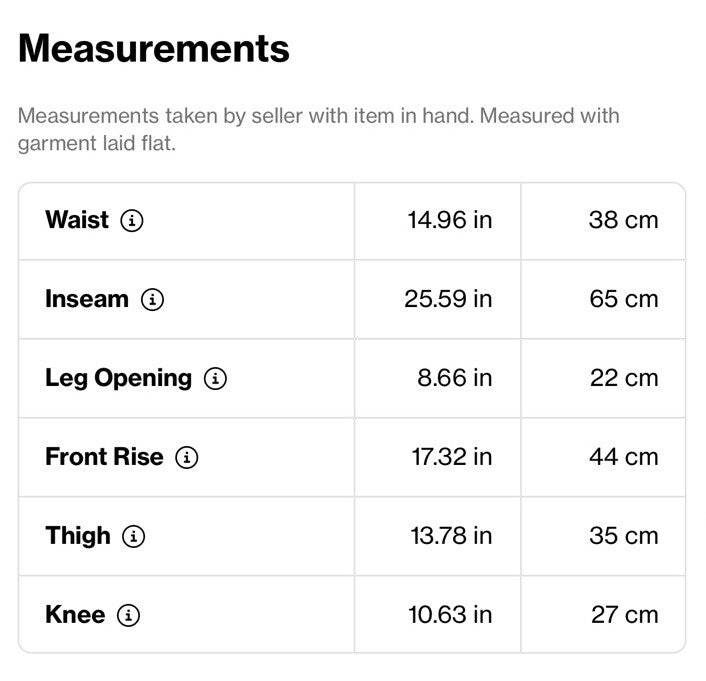Open the Front Rise info icon
The height and width of the screenshot is (681, 706).
[187, 457]
